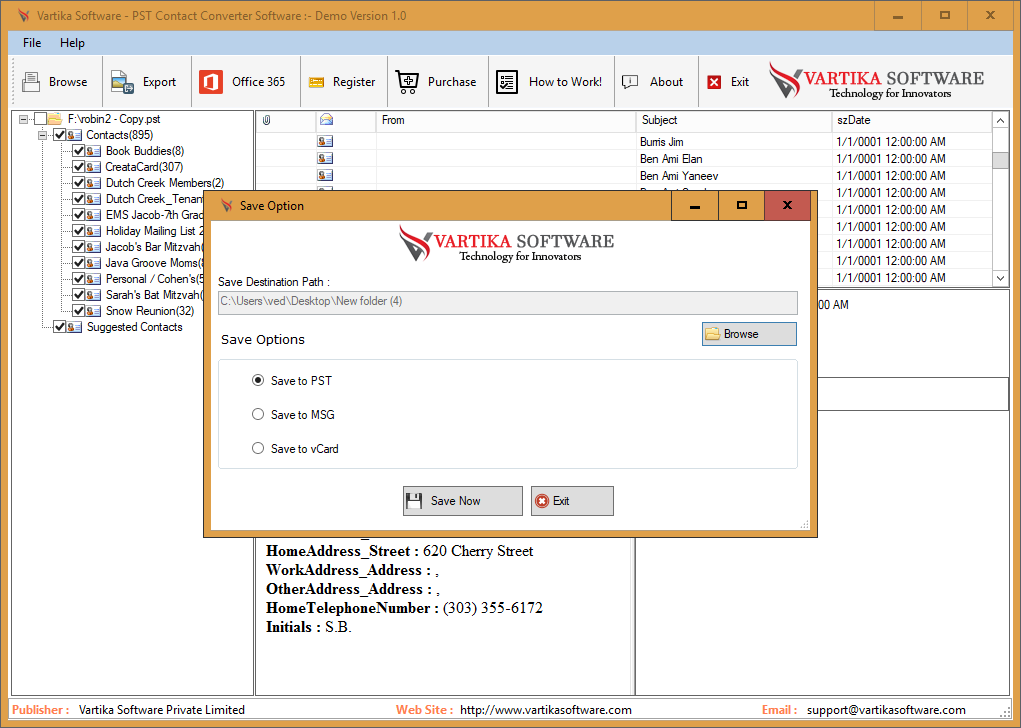Collapse the F:\robin2 - Copy.pst root node
Screen dimensions: 1021x728
[23, 119]
